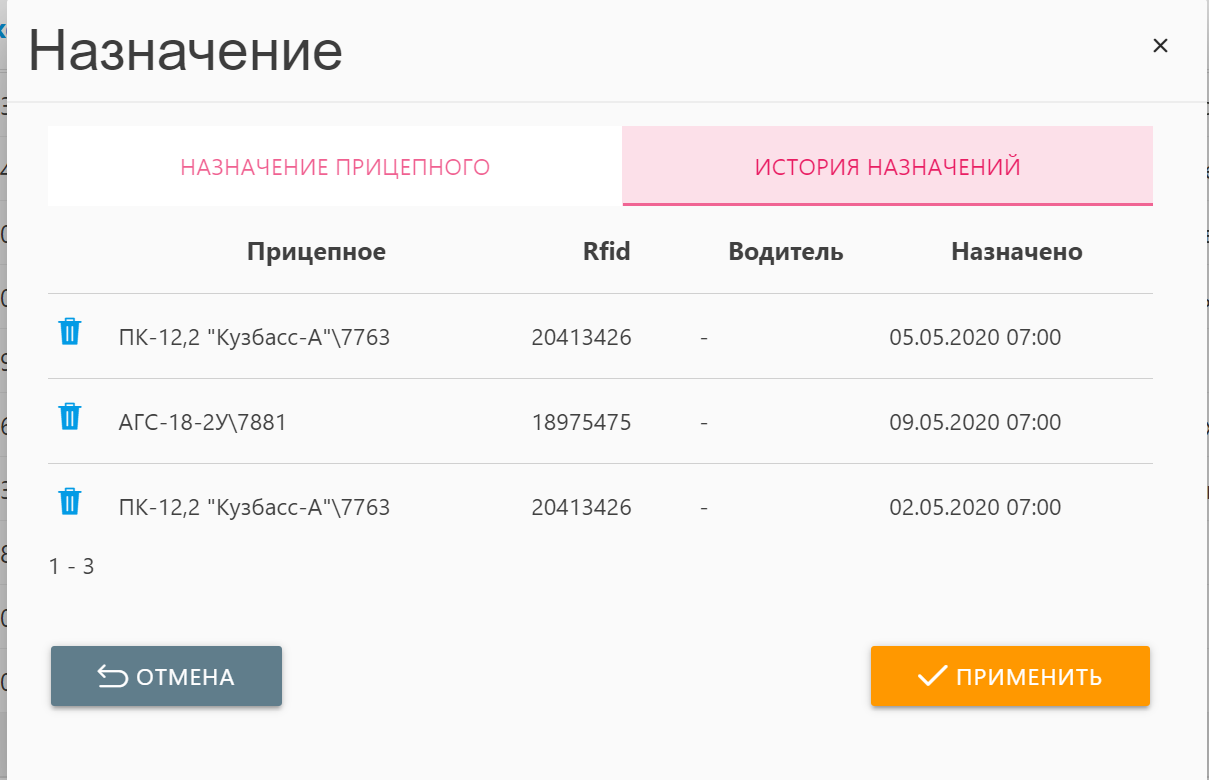Screen dimensions: 1209x780
Task: Close the Назначение dialog with X
Action: 1160,46
